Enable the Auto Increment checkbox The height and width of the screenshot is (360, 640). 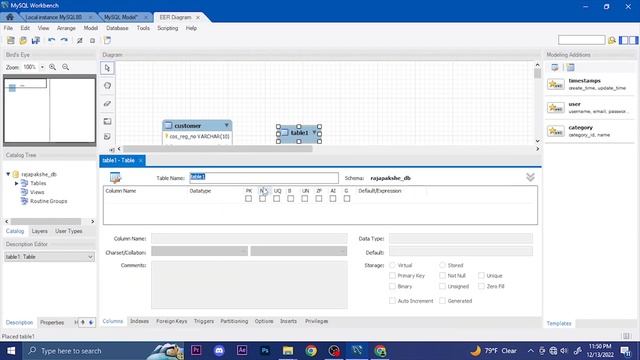(x=392, y=301)
